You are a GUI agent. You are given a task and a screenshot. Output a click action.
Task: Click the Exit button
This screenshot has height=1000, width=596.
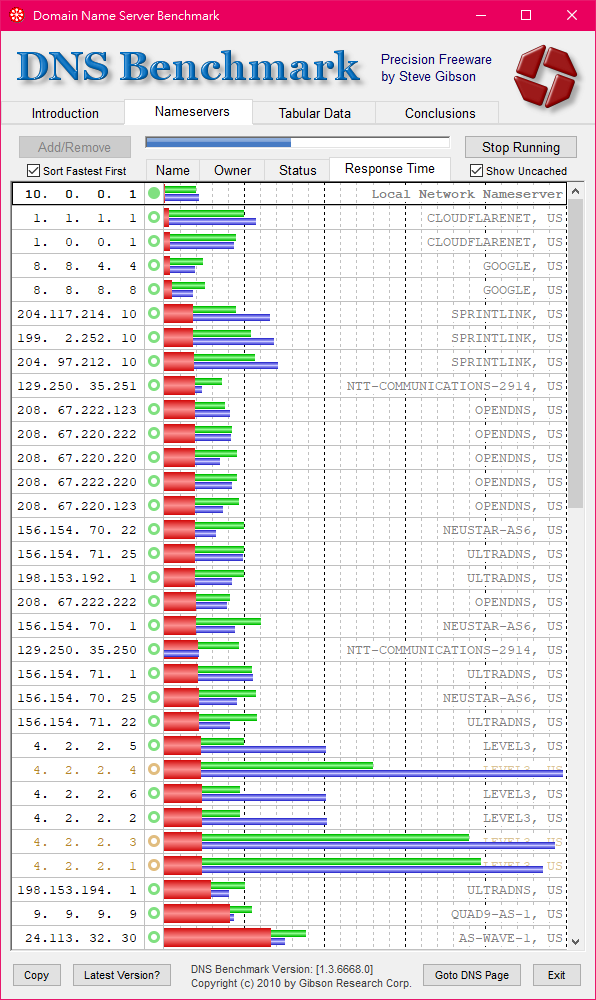point(556,975)
